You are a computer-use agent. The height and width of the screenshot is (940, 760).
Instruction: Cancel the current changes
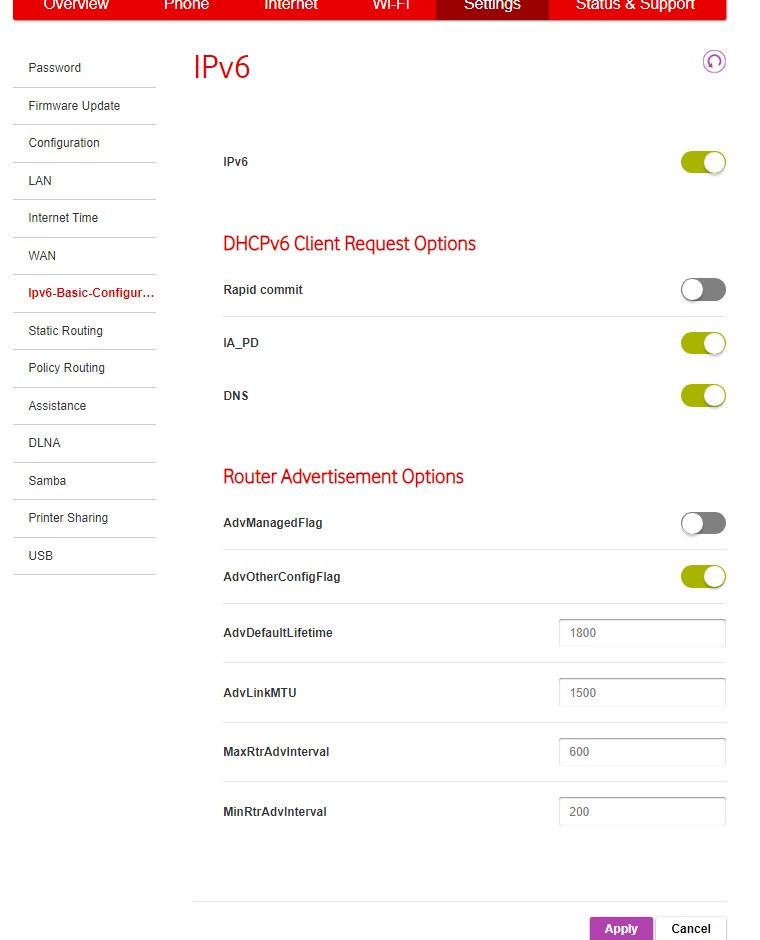690,928
